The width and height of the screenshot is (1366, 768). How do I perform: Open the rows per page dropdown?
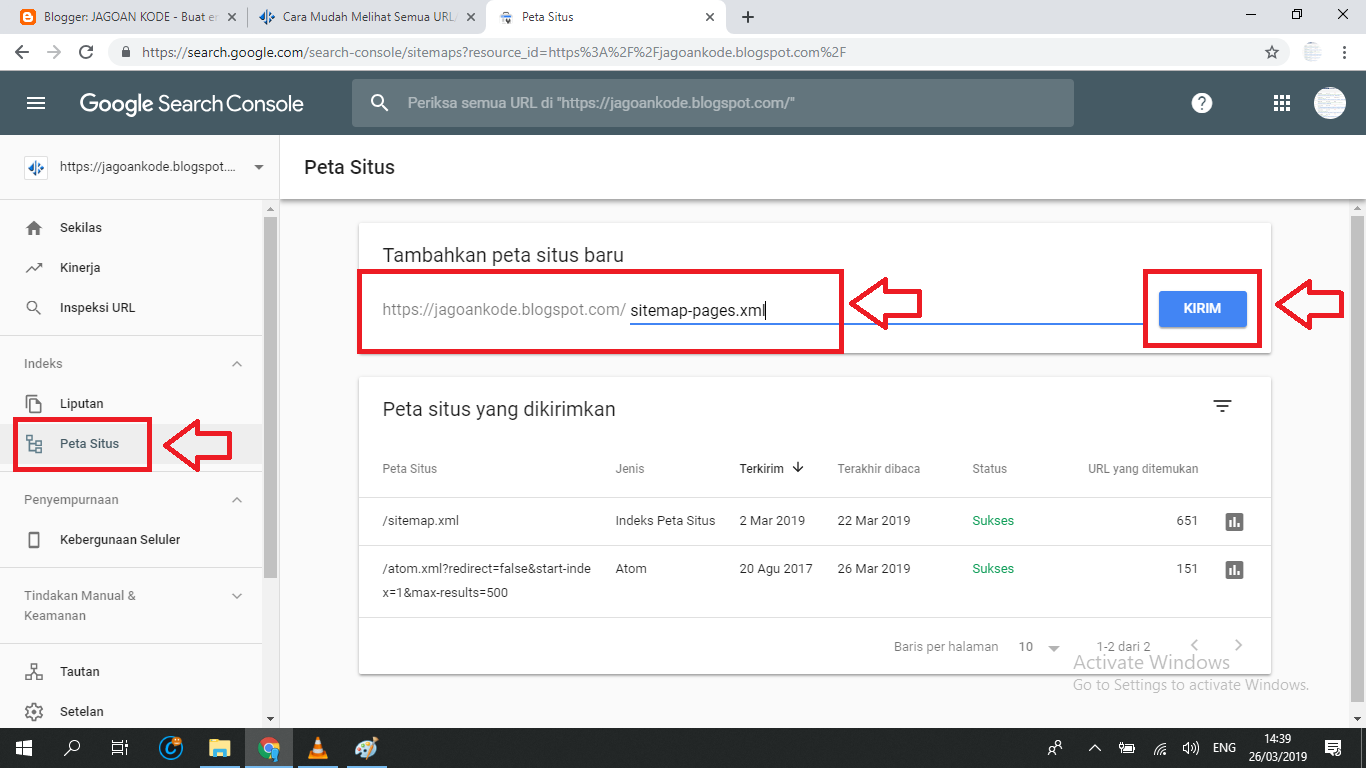(1039, 647)
